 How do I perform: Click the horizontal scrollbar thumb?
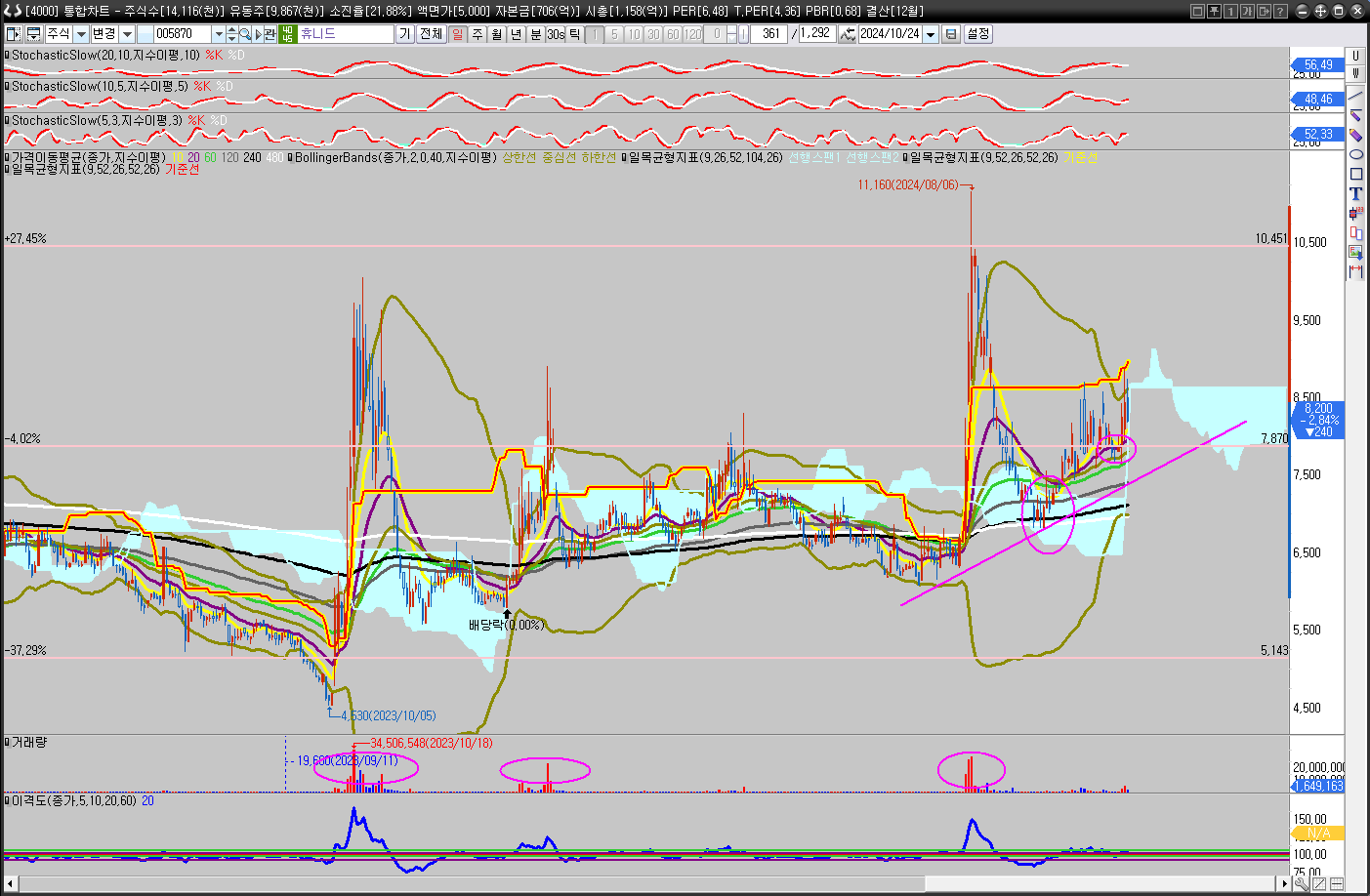pos(1101,884)
